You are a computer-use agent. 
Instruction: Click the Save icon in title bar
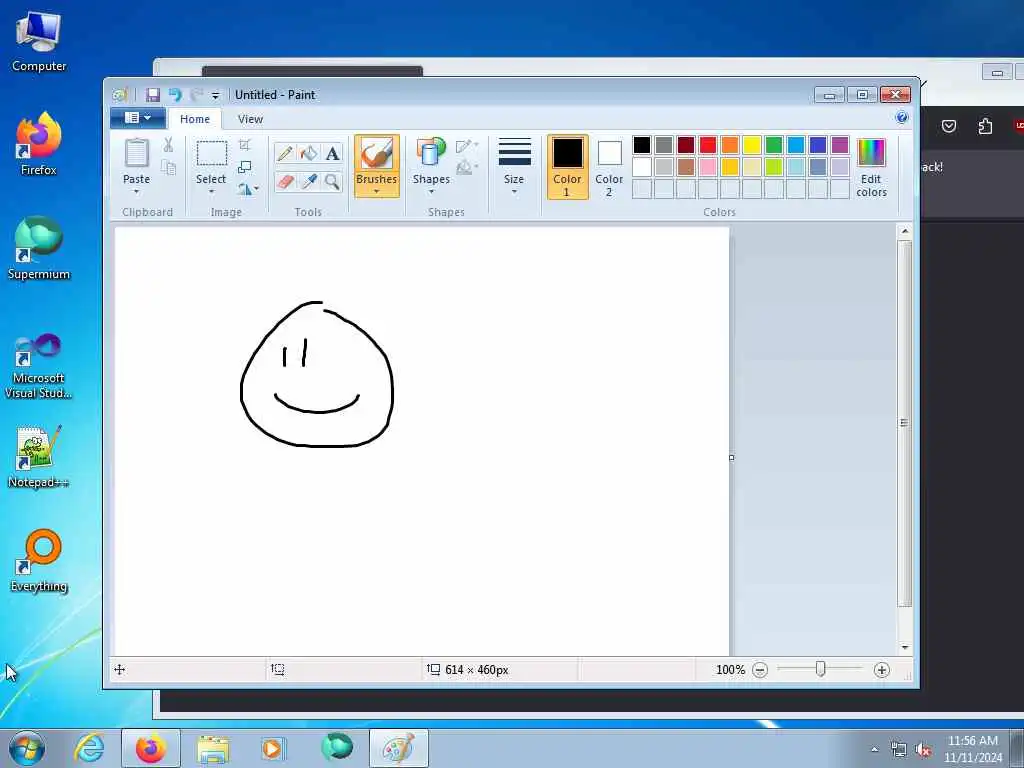click(153, 95)
